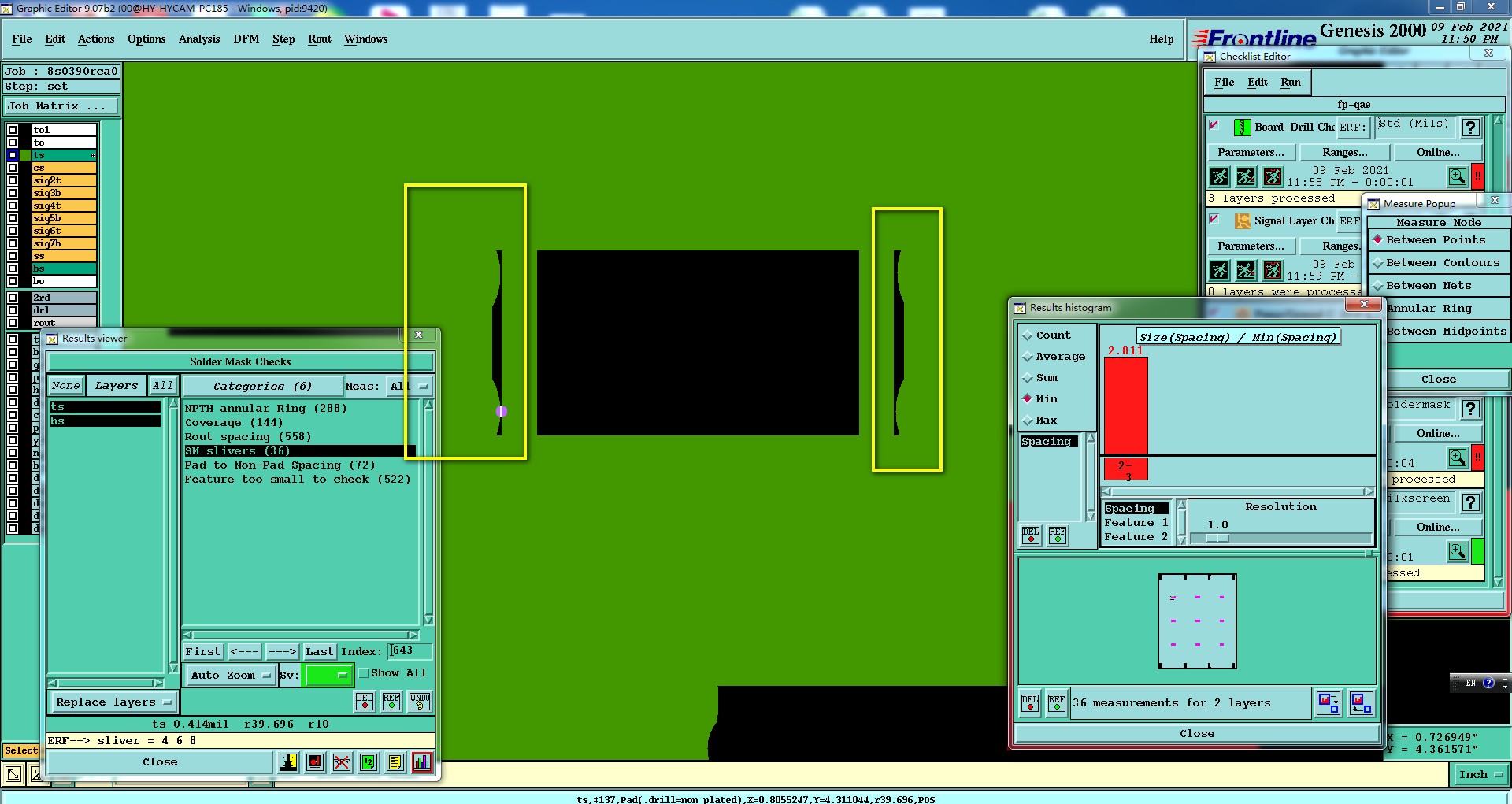This screenshot has width=1512, height=804.
Task: Click REF icon below histogram category list
Action: tap(1058, 535)
